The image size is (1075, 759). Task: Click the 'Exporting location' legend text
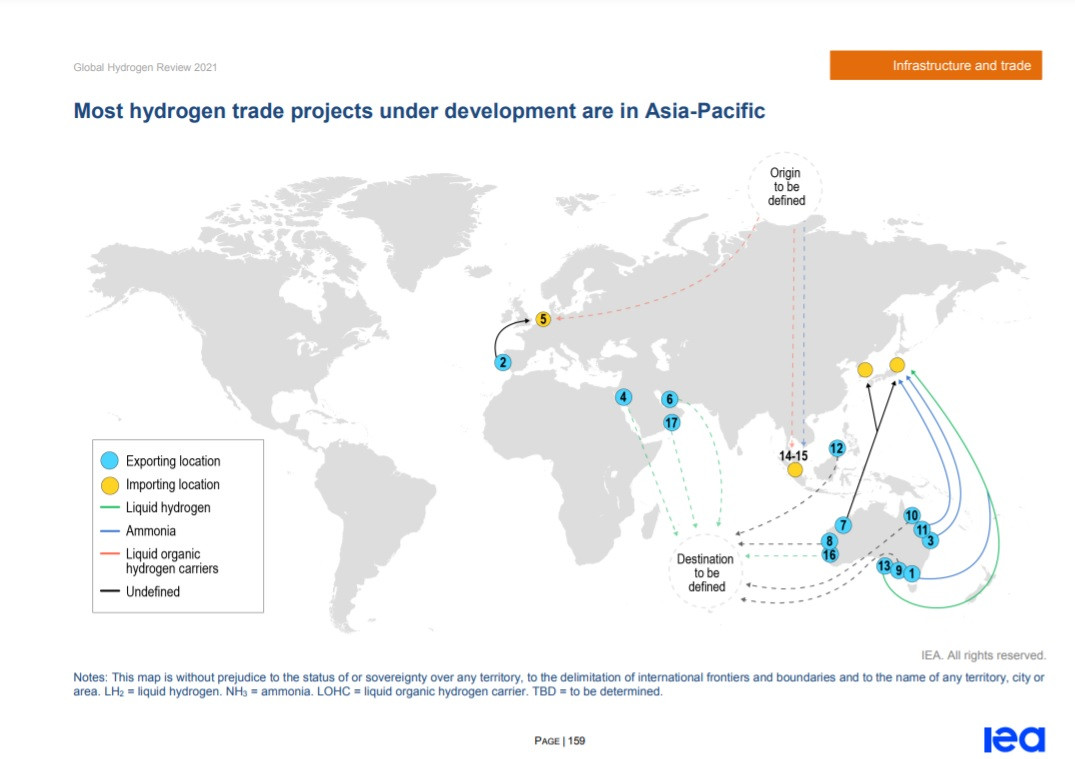click(x=173, y=461)
